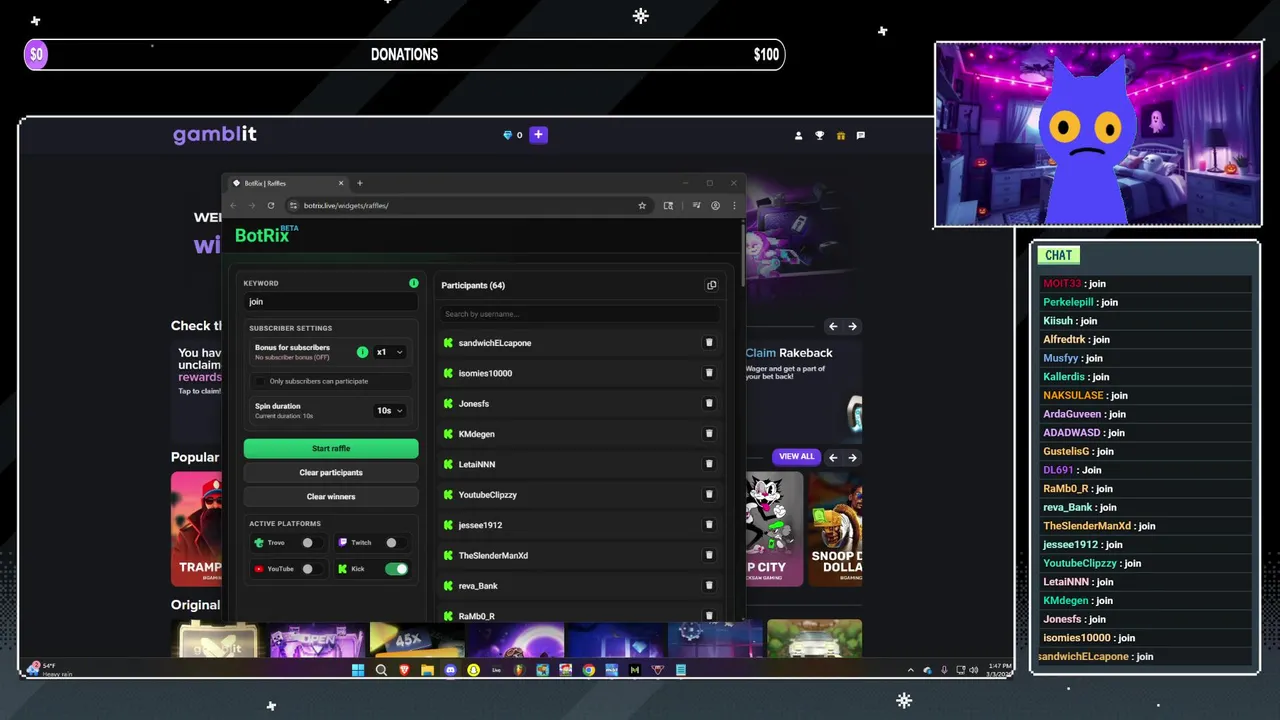View site information in the address bar
The height and width of the screenshot is (720, 1280).
click(293, 205)
